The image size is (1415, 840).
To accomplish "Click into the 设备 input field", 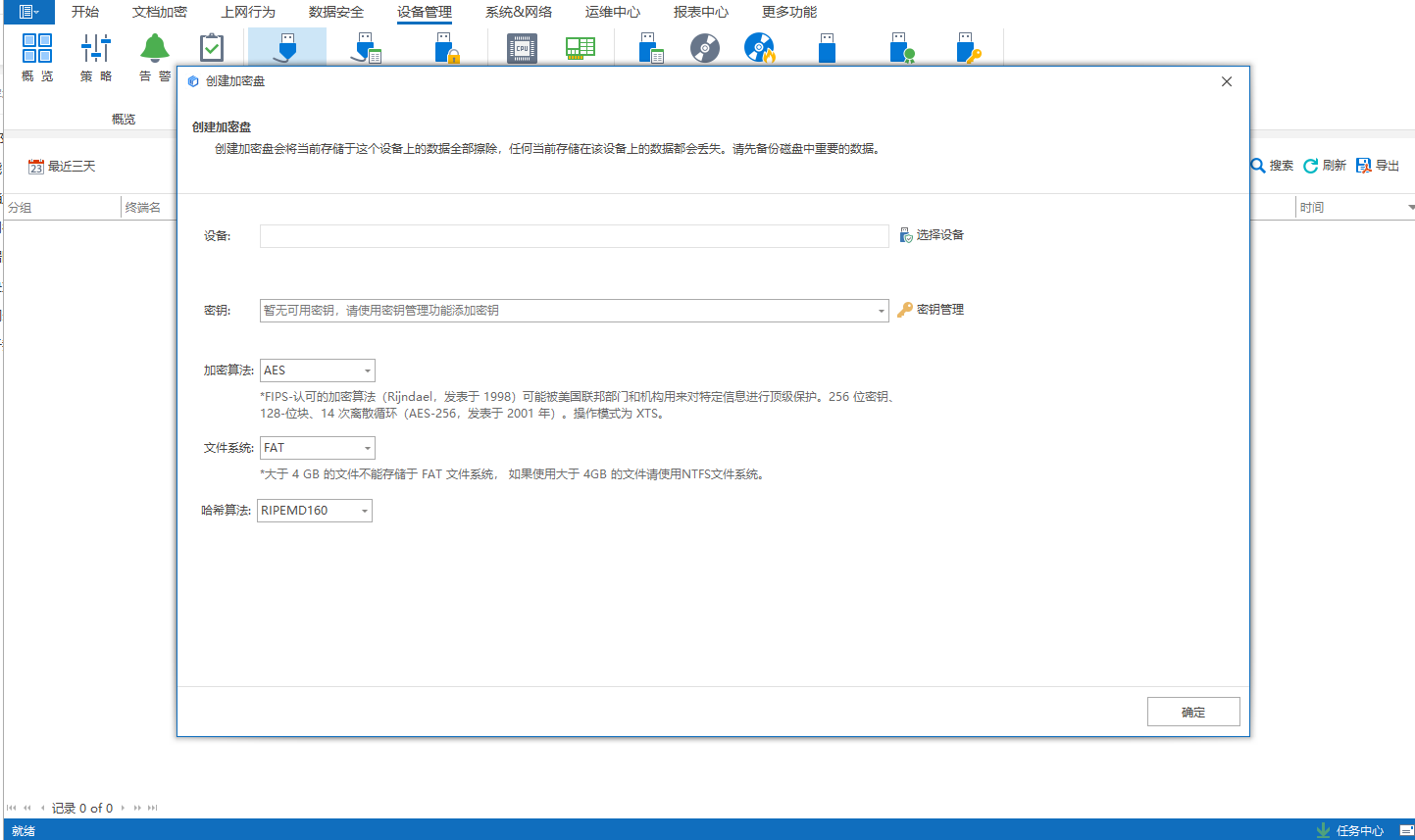I will (x=575, y=236).
